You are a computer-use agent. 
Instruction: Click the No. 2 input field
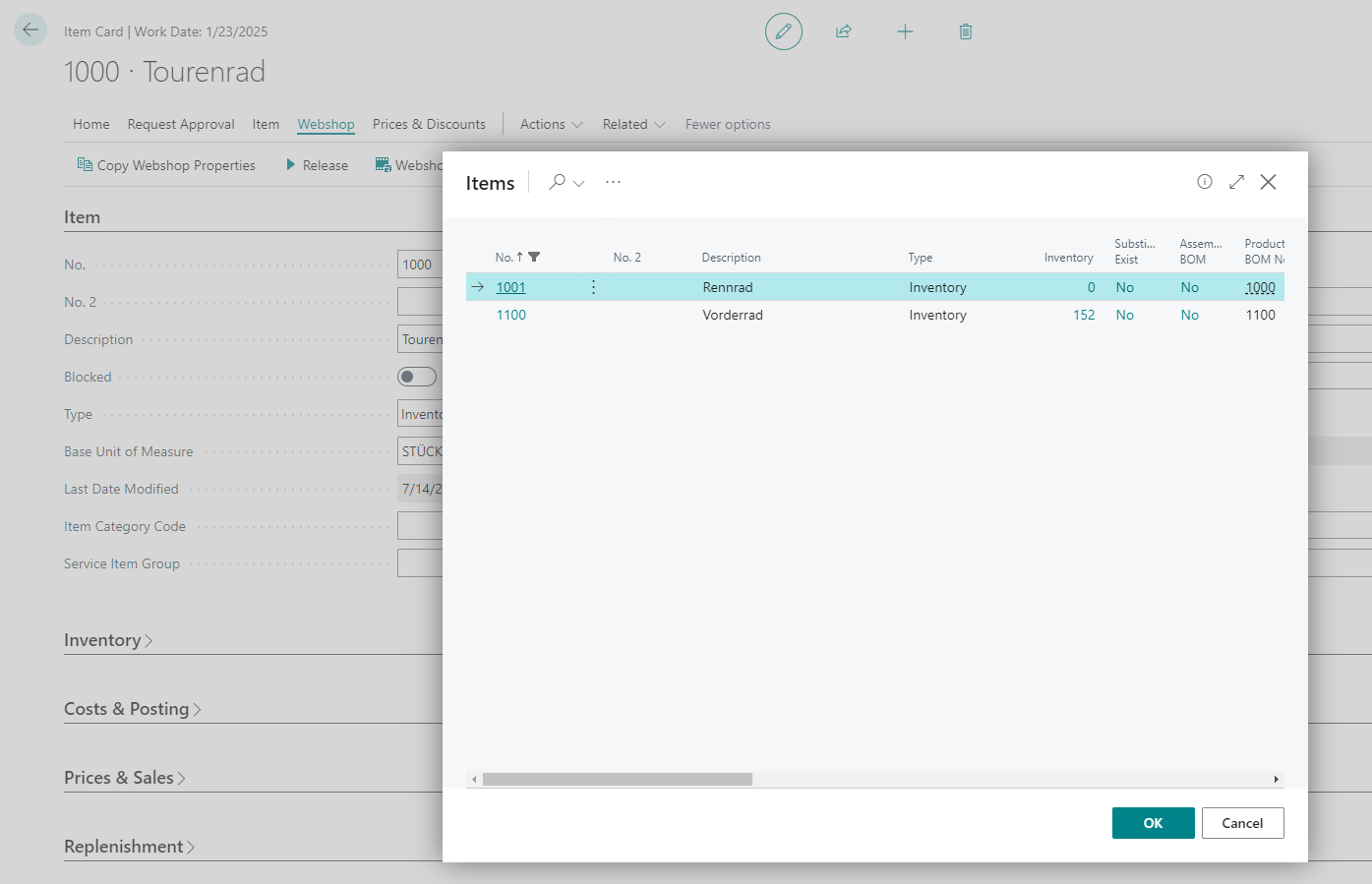pos(420,302)
